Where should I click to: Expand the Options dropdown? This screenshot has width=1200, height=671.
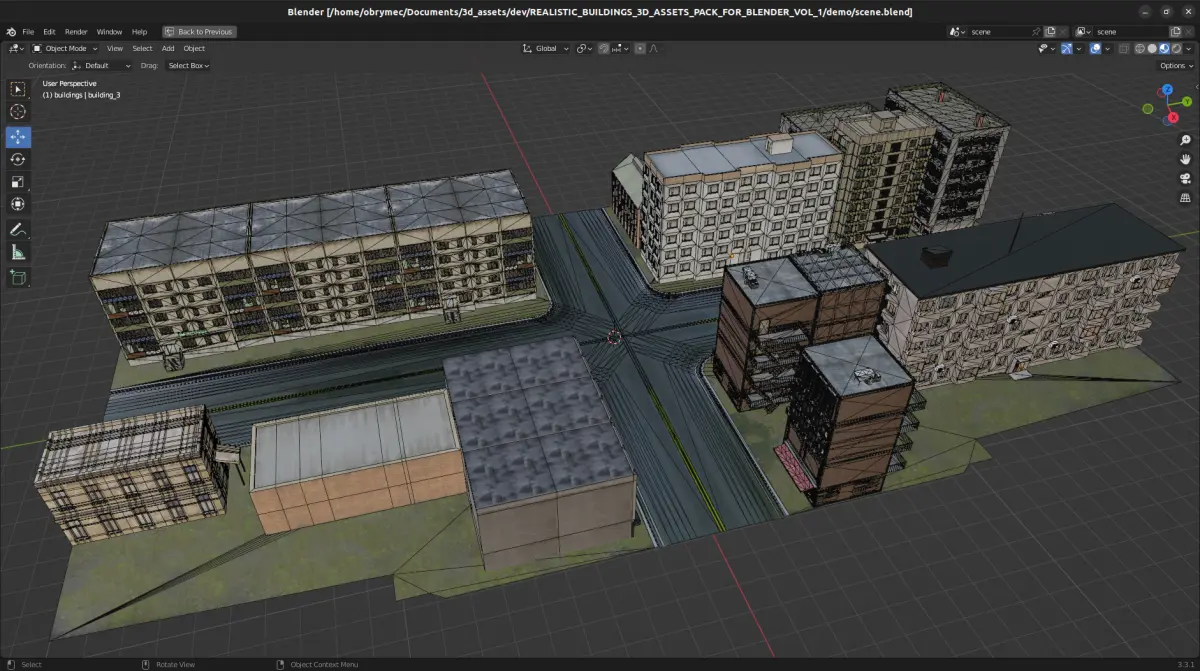[x=1177, y=65]
